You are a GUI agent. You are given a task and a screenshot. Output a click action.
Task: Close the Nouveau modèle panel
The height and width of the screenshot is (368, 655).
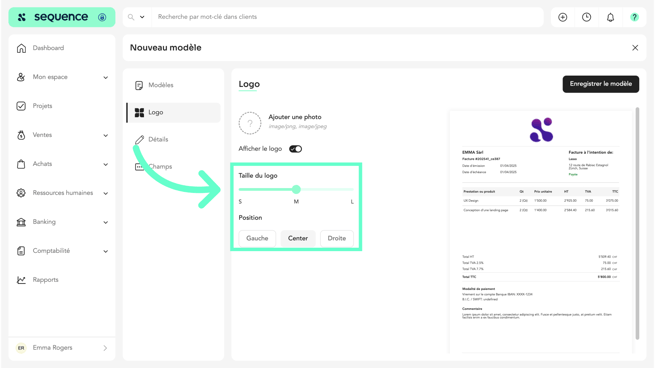point(635,48)
